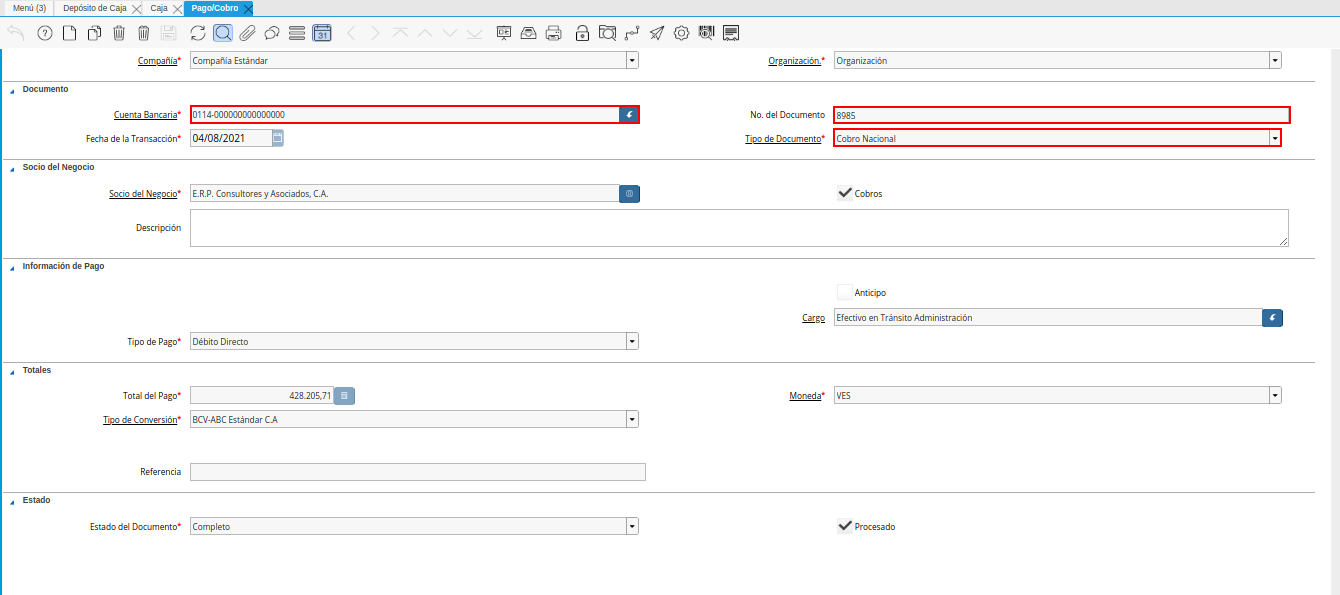The image size is (1340, 595).
Task: Open Zoom Across folder-magnifier icon
Action: pos(607,33)
